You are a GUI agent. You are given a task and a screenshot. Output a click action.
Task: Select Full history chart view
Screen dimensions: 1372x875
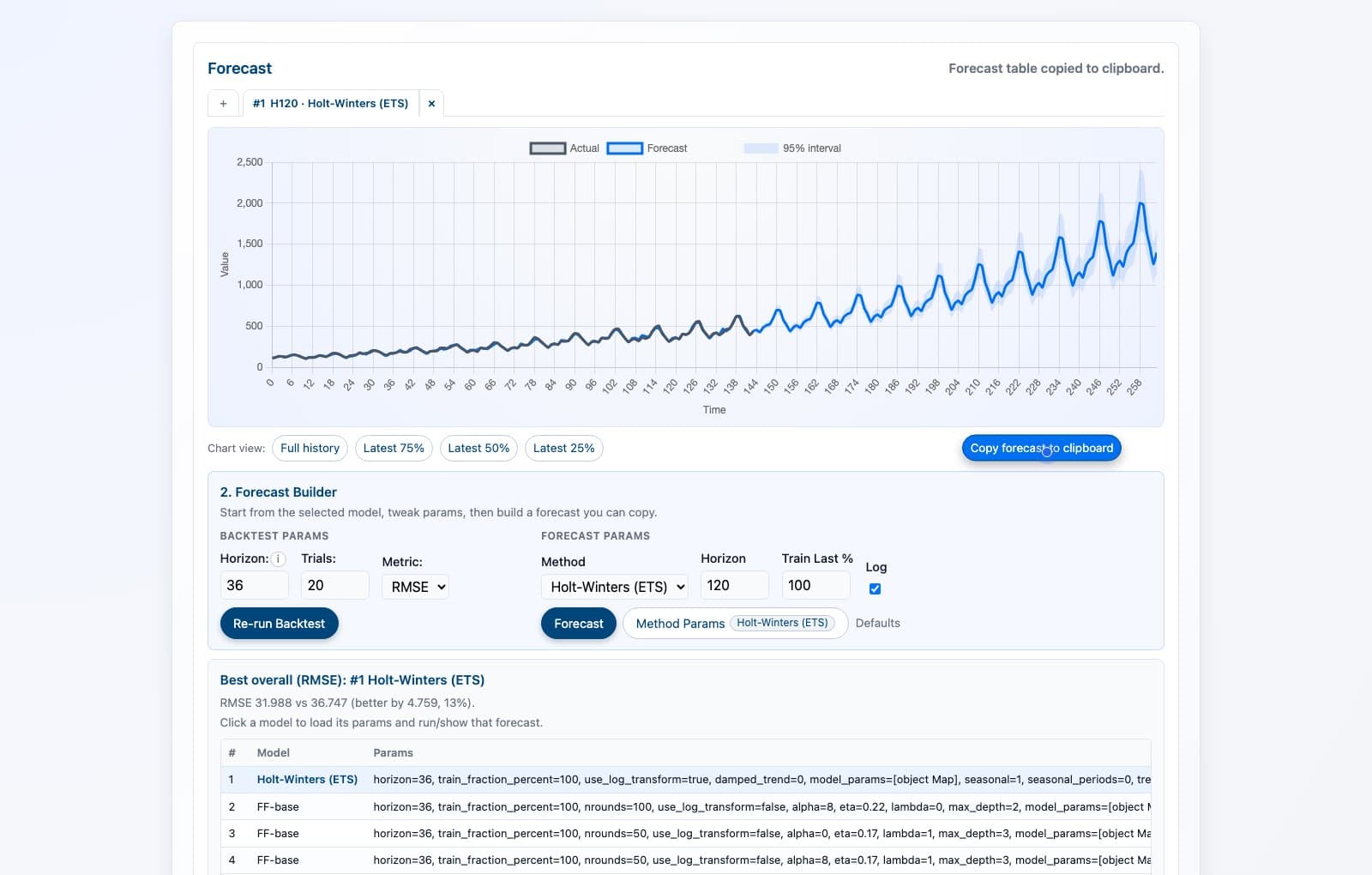pos(310,449)
